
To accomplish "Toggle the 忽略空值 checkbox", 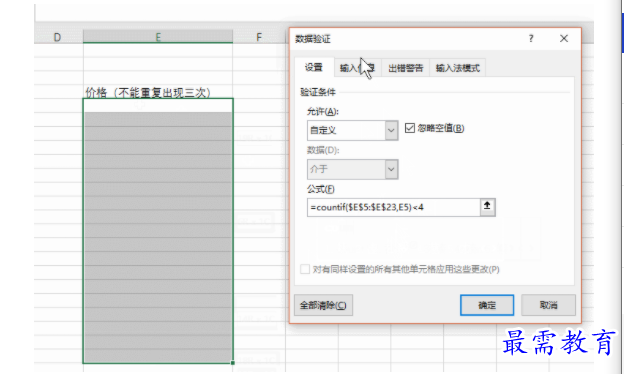I will (x=410, y=128).
